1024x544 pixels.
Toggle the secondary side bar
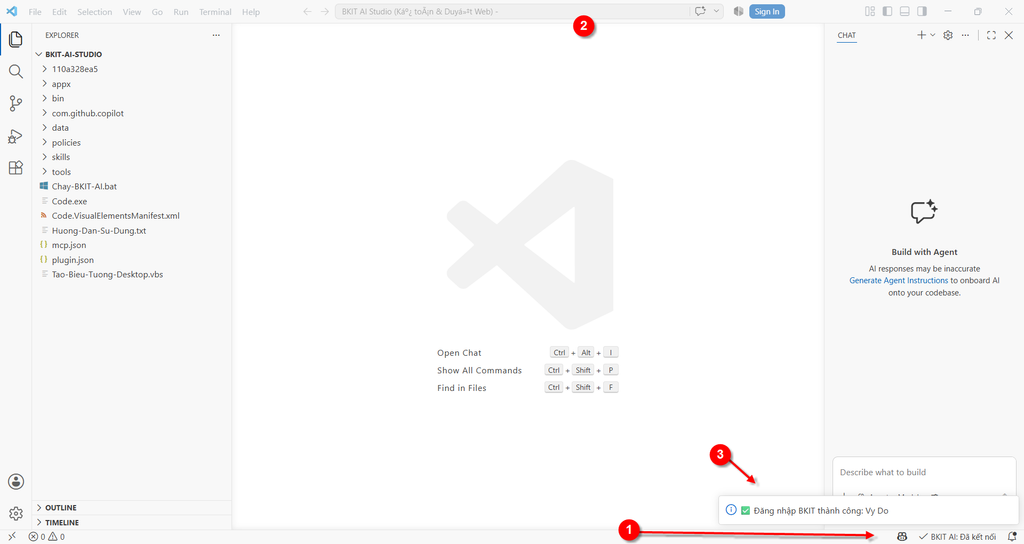pos(921,11)
